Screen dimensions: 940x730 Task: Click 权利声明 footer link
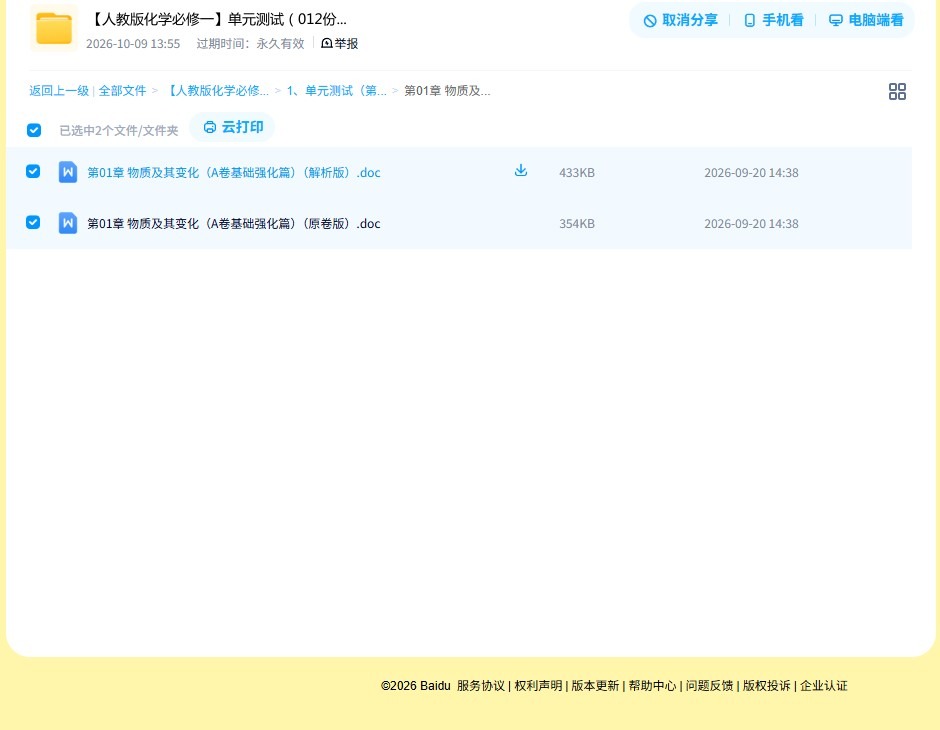coord(538,686)
